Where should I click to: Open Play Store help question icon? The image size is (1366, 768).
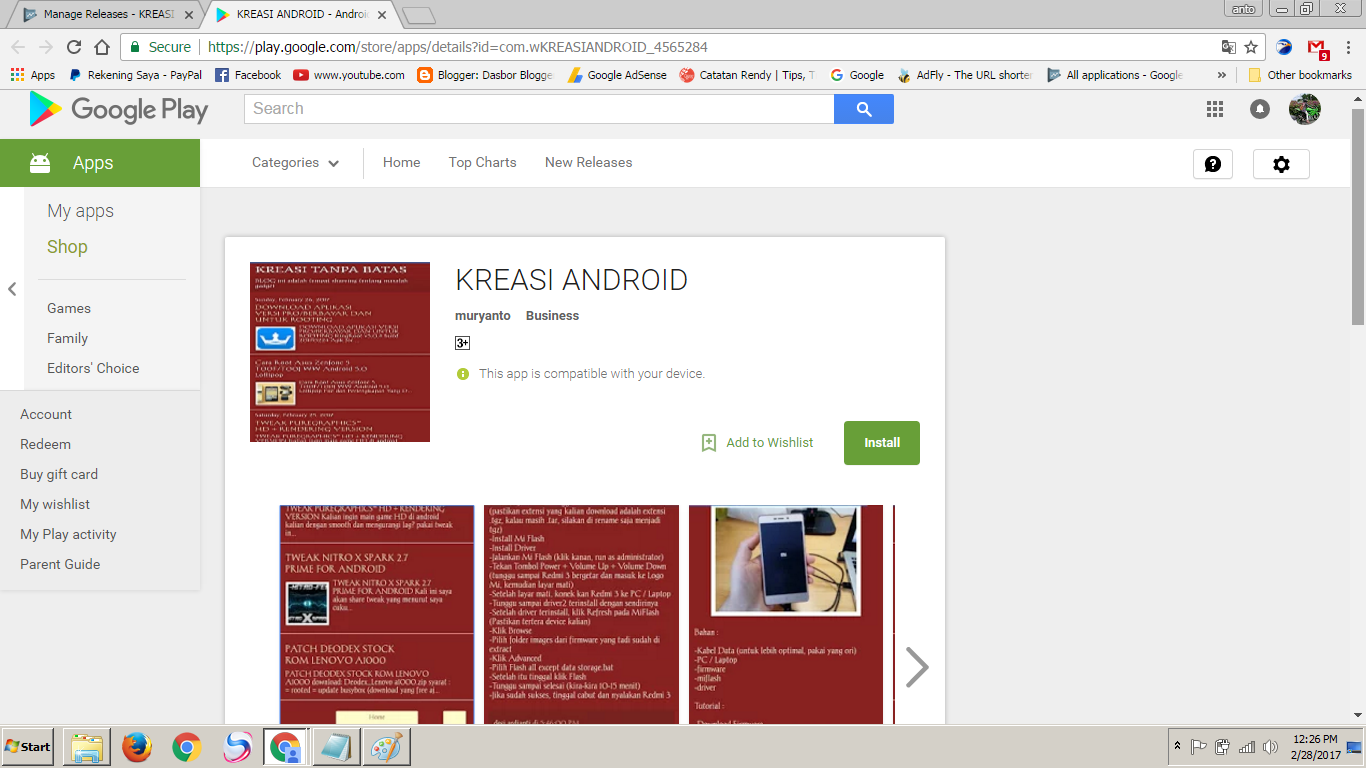click(x=1213, y=164)
